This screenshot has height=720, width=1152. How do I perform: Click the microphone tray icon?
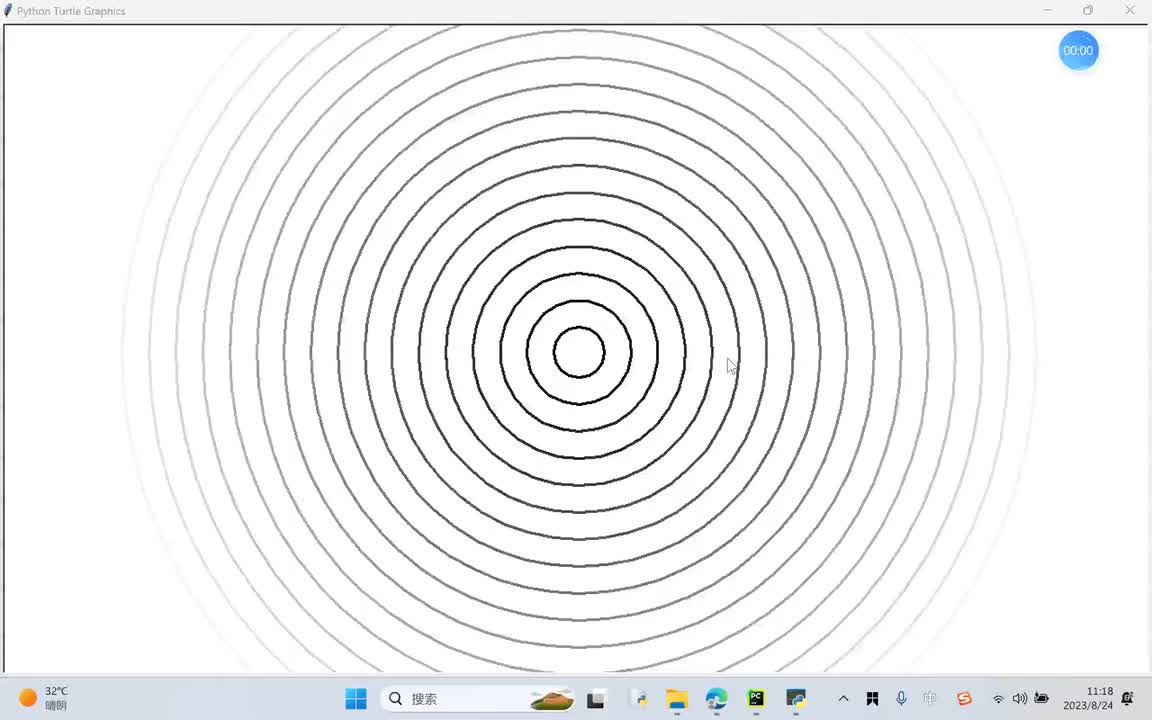[x=901, y=699]
